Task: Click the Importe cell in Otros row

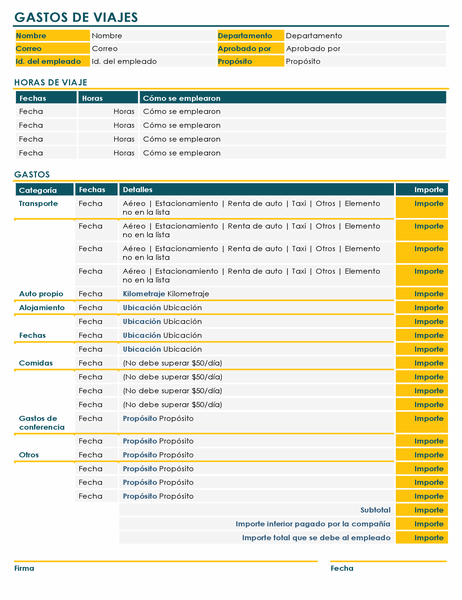Action: 421,455
